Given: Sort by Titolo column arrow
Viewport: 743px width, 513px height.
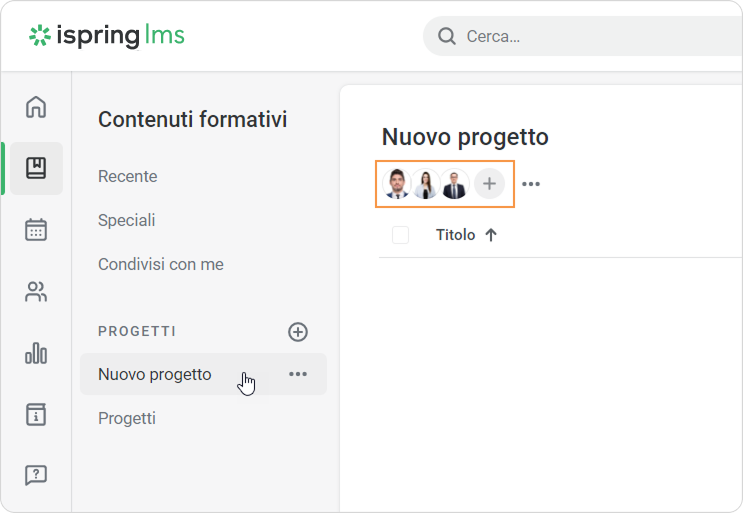Looking at the screenshot, I should 491,235.
